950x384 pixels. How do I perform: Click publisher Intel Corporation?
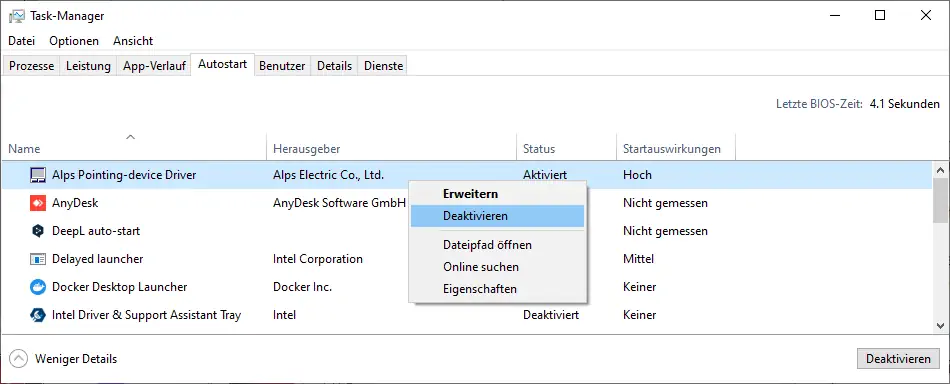tap(318, 259)
